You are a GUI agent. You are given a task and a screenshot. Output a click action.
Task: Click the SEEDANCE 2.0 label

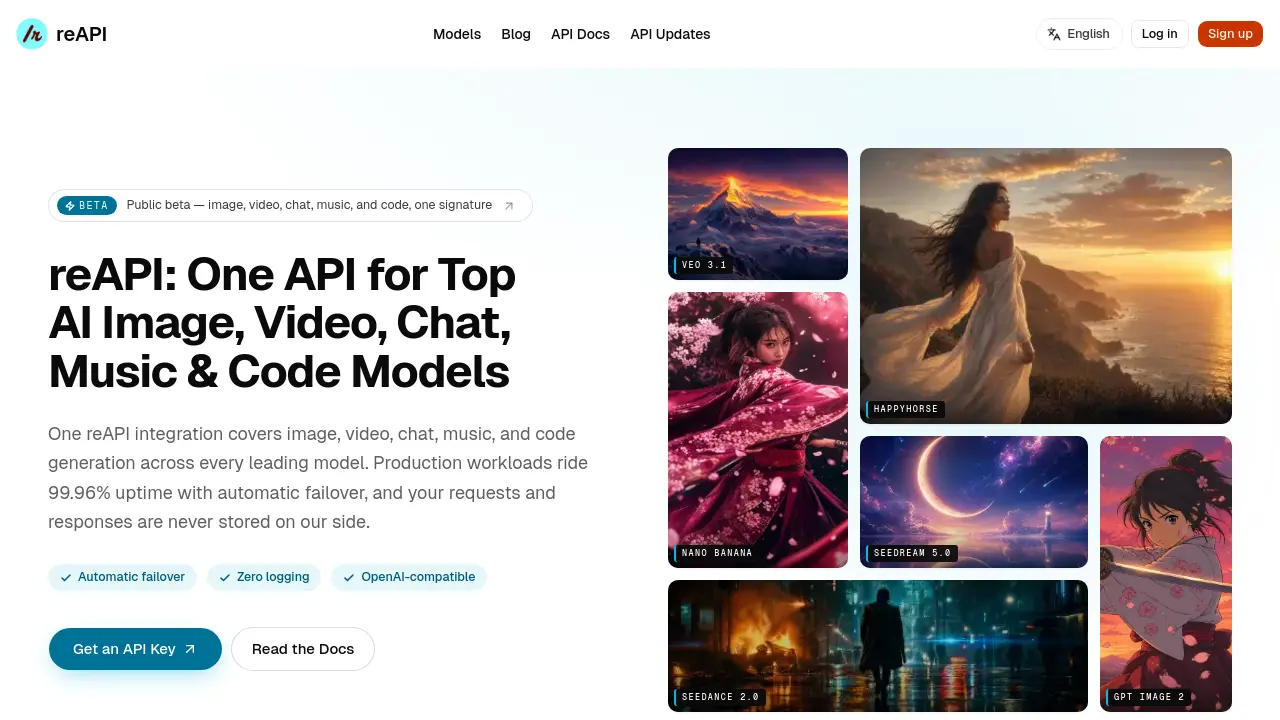[x=720, y=697]
